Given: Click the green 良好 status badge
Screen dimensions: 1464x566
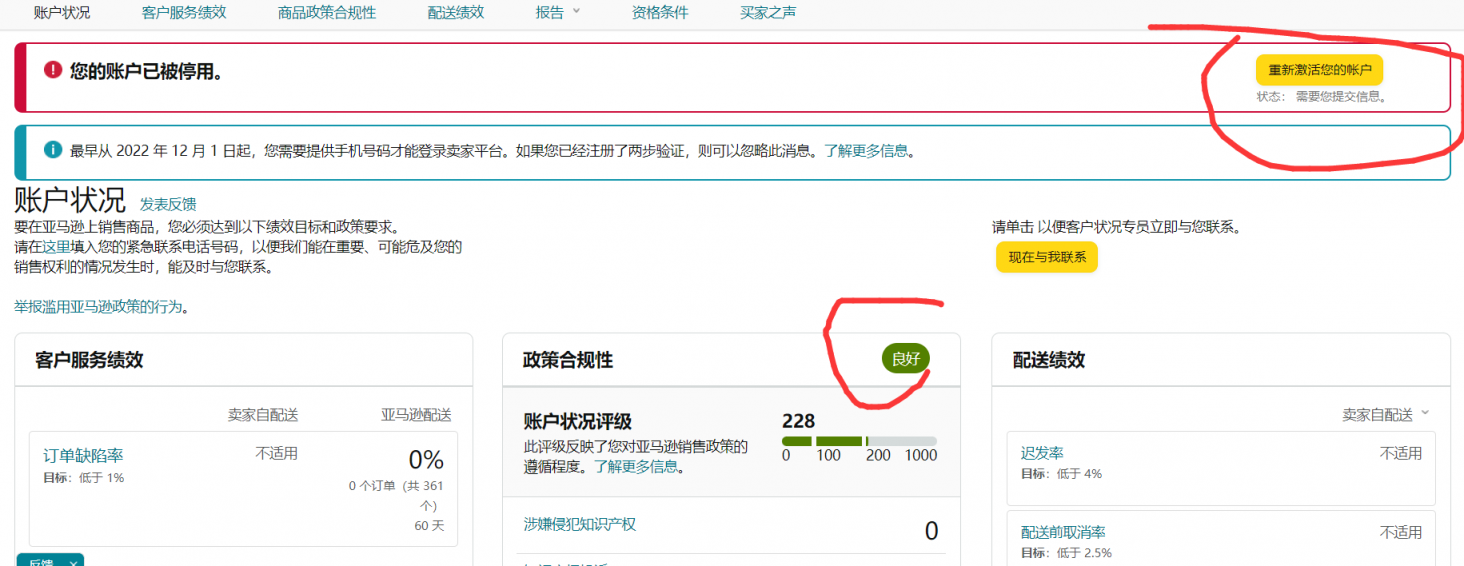Looking at the screenshot, I should (x=906, y=359).
